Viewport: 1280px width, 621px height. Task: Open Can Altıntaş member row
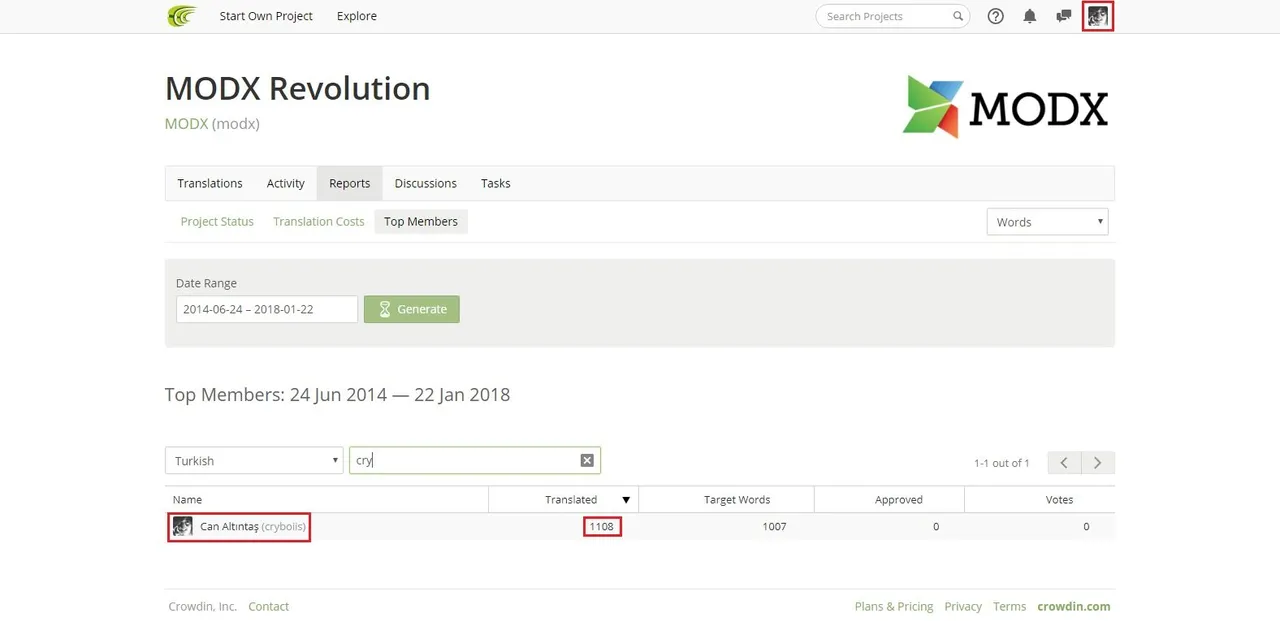tap(640, 526)
